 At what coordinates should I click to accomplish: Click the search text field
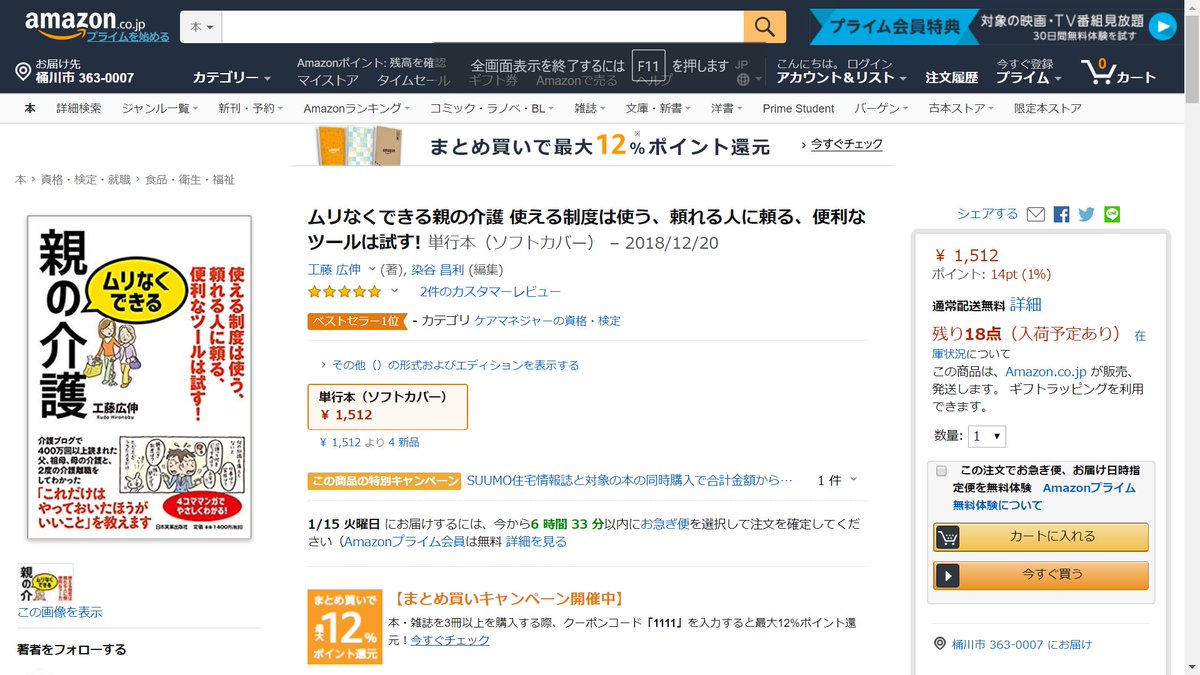483,27
